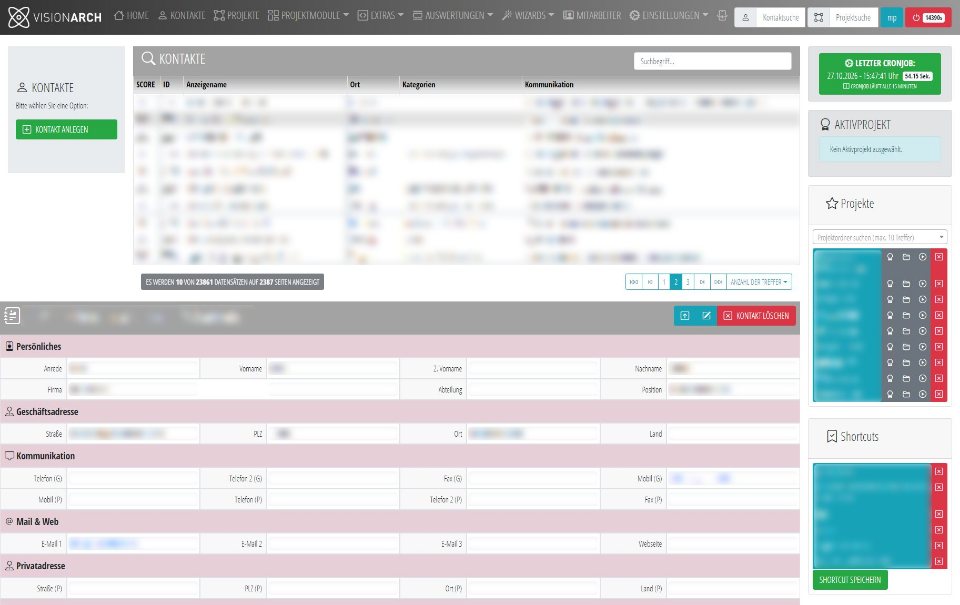Click the Kommunikation column header
960x605 pixels.
pyautogui.click(x=549, y=85)
